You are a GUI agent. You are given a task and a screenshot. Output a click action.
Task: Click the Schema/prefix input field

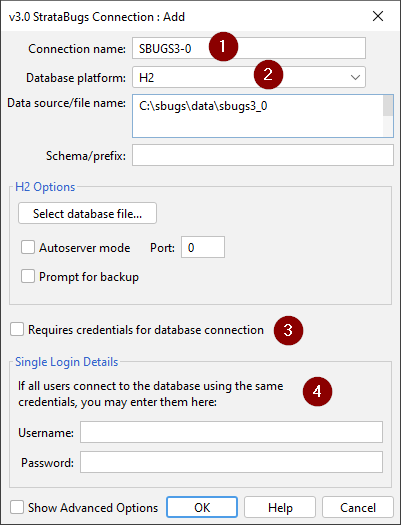coord(263,155)
